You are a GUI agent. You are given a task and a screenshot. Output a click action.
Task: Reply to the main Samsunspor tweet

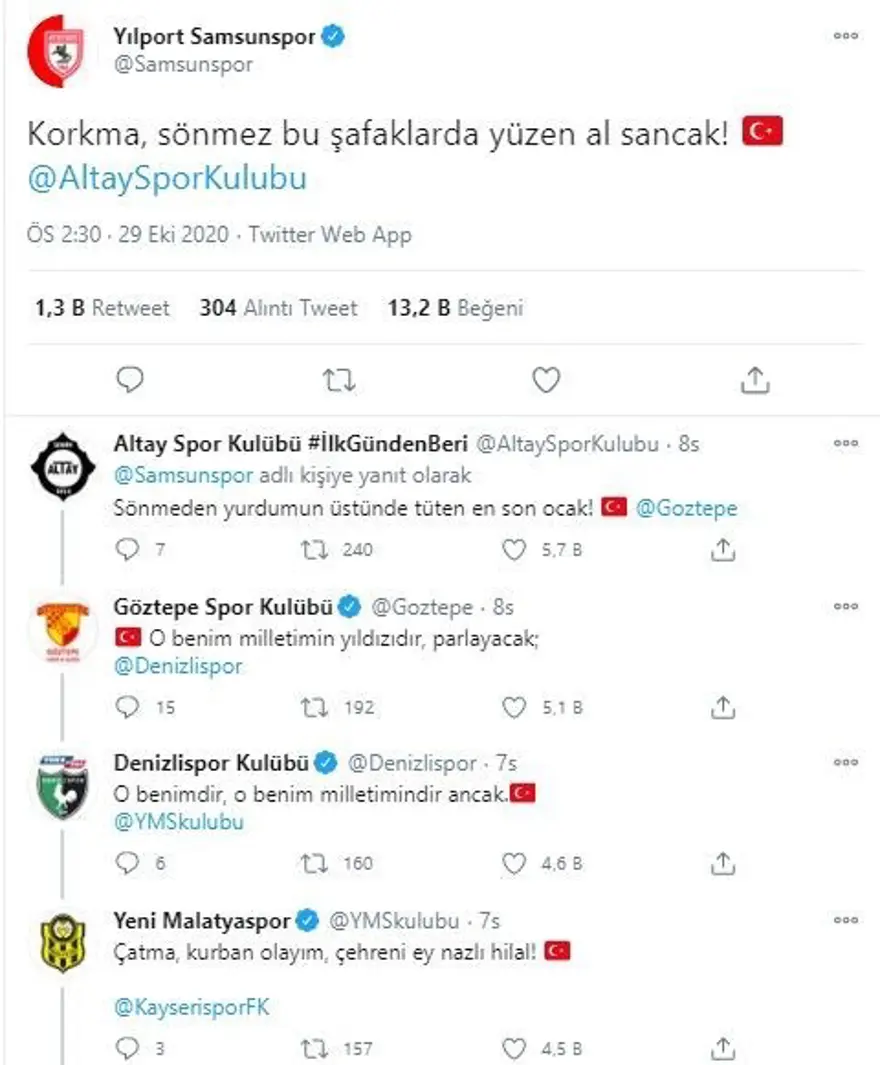[130, 380]
